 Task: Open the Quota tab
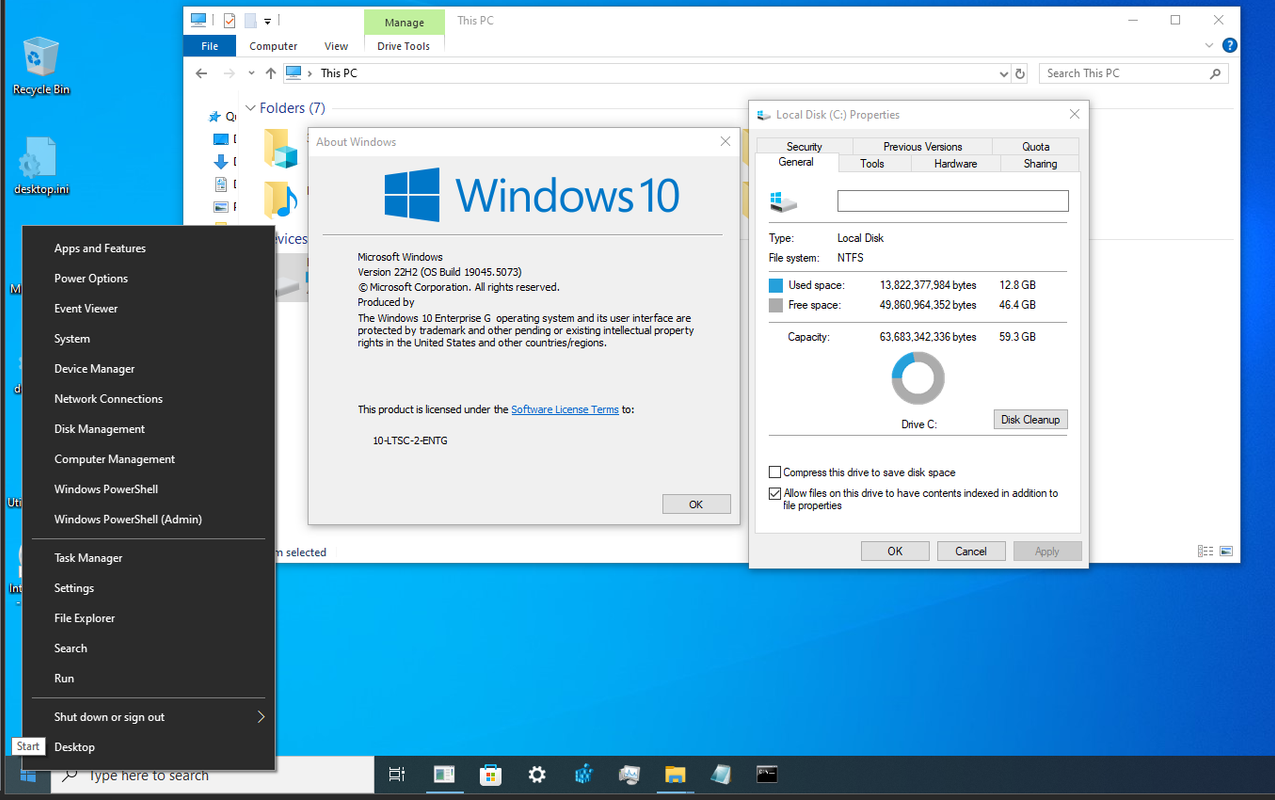(1036, 147)
